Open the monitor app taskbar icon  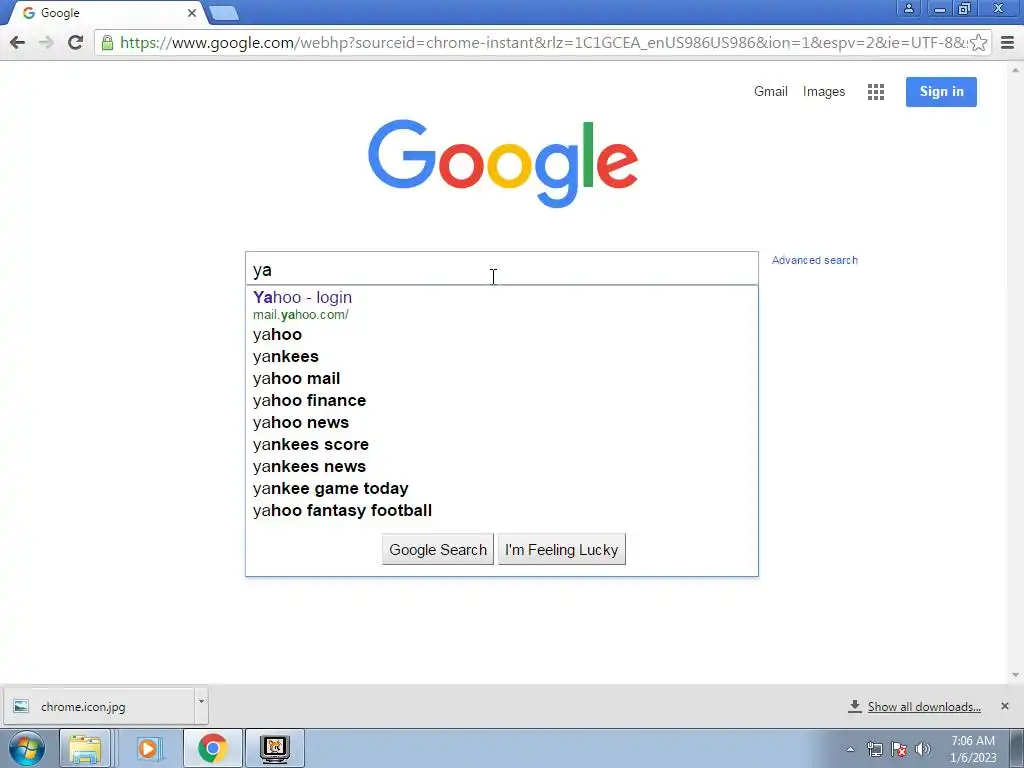pos(274,748)
